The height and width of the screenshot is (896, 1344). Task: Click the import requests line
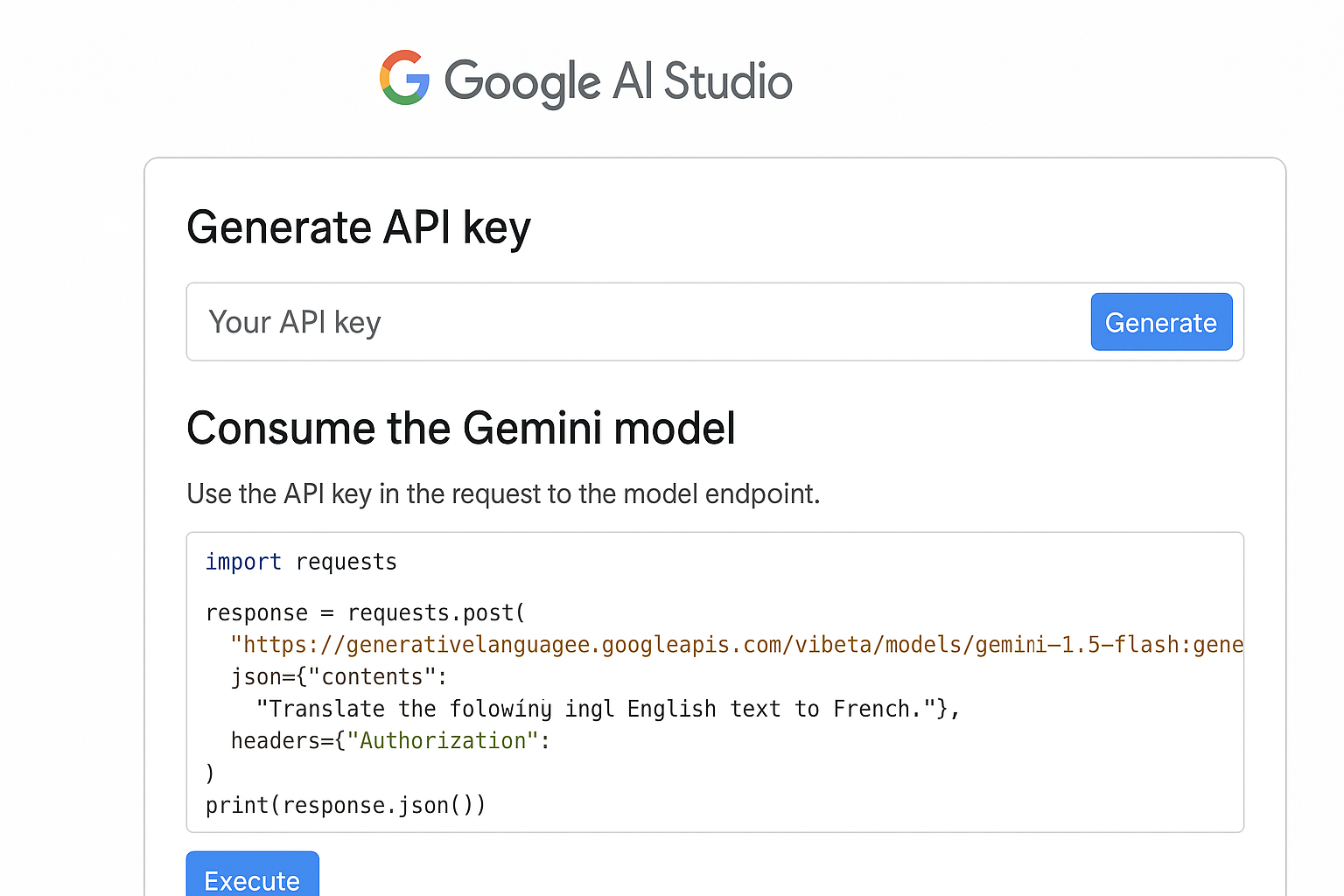pos(300,561)
